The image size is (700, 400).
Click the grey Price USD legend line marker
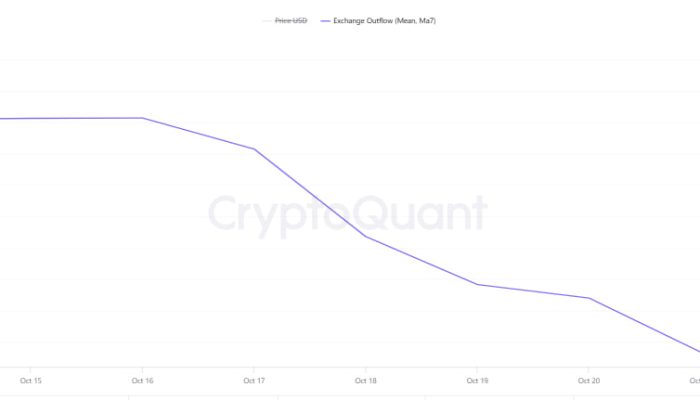267,20
